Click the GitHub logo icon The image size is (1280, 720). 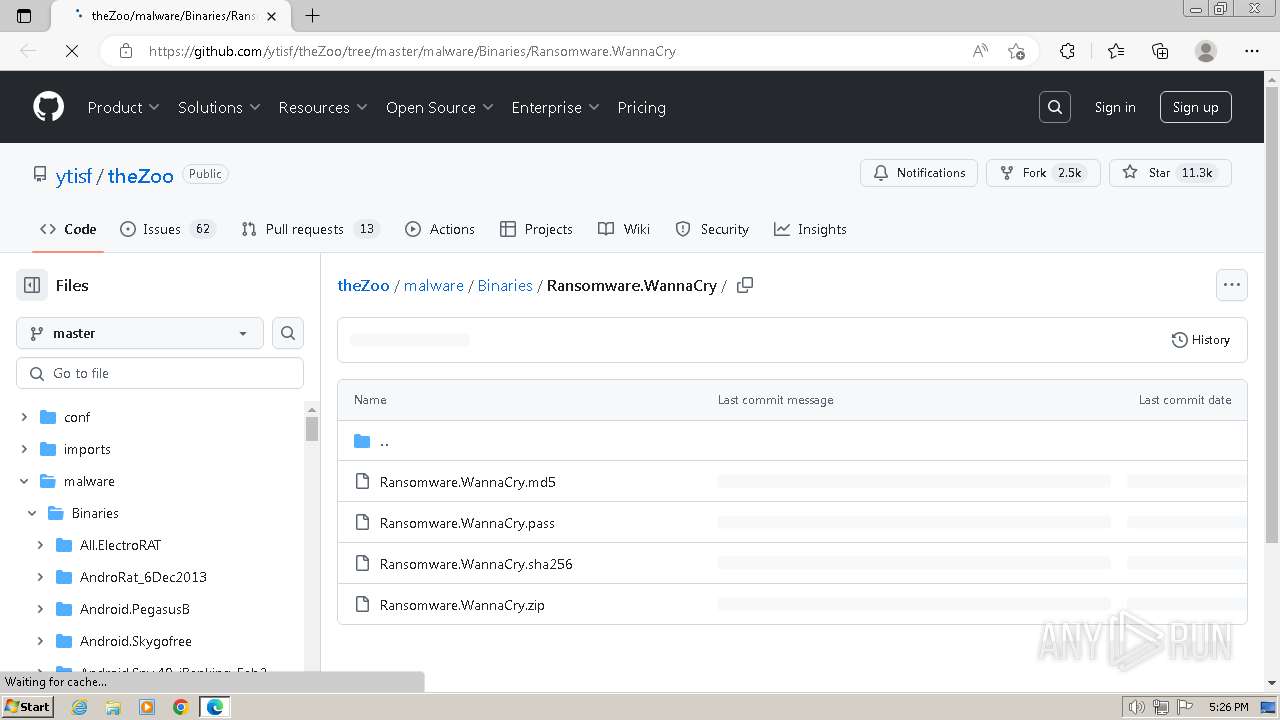tap(48, 107)
